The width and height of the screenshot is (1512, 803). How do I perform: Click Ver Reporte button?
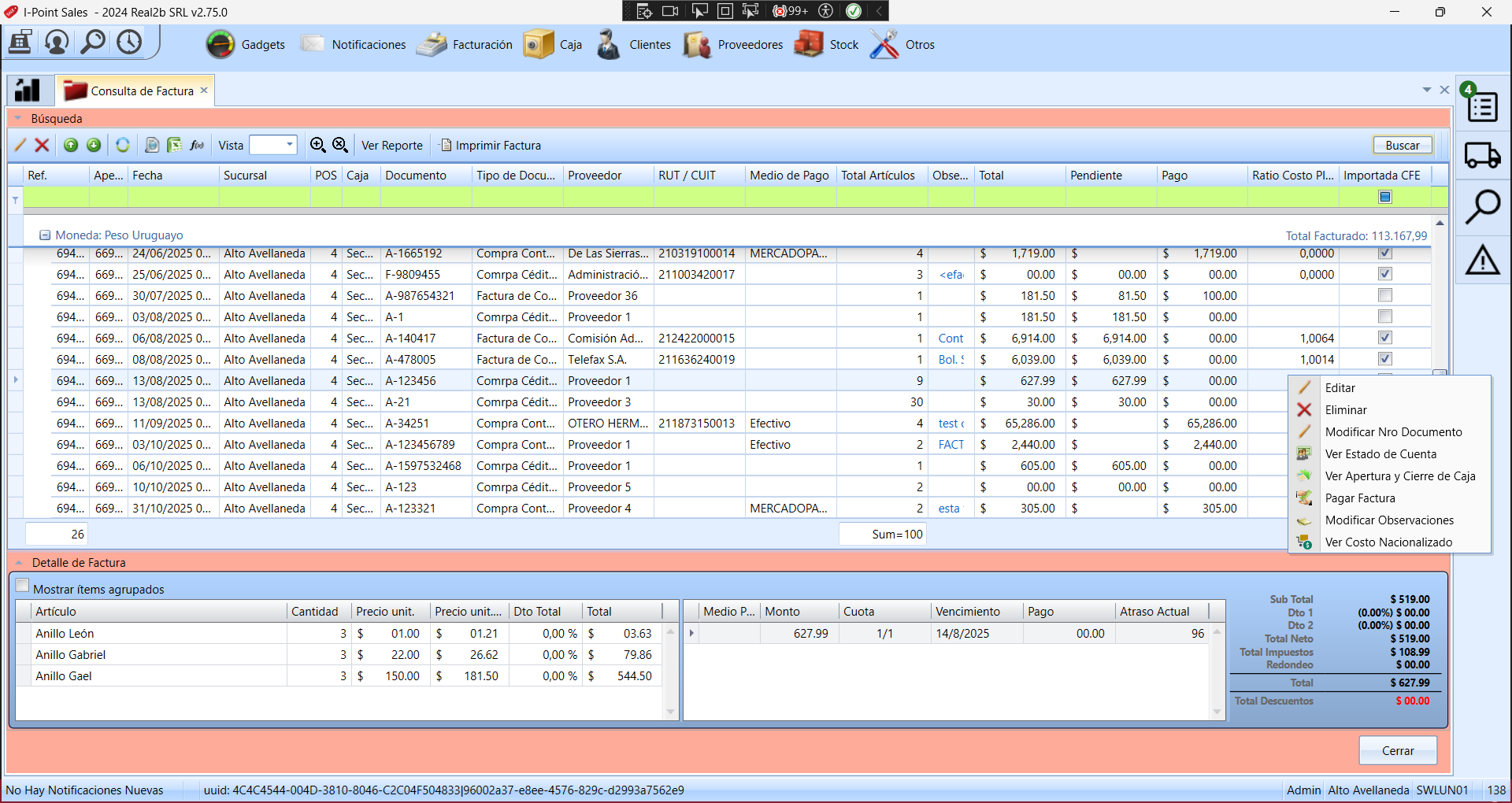coord(392,146)
